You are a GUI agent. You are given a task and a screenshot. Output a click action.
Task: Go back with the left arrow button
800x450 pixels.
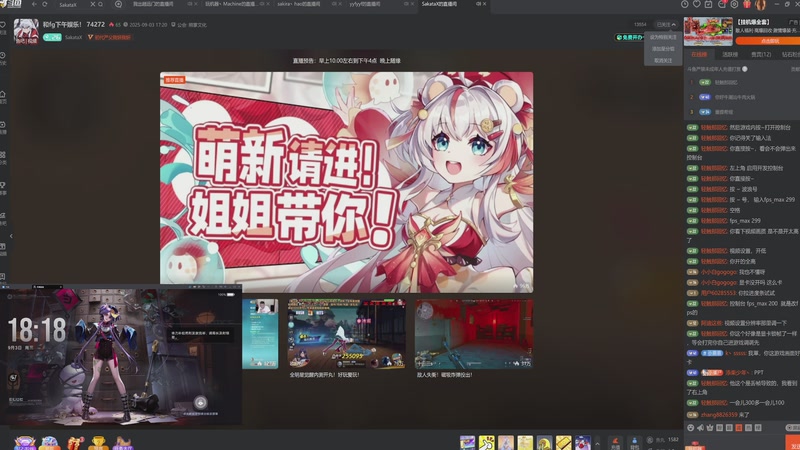(34, 4)
